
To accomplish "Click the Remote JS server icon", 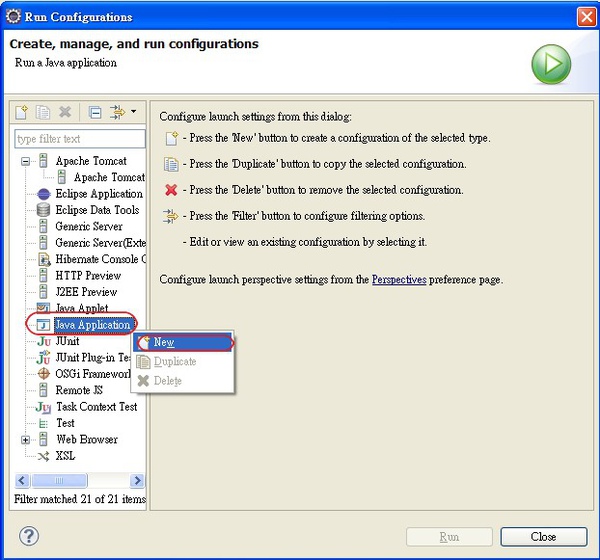I will (x=43, y=390).
